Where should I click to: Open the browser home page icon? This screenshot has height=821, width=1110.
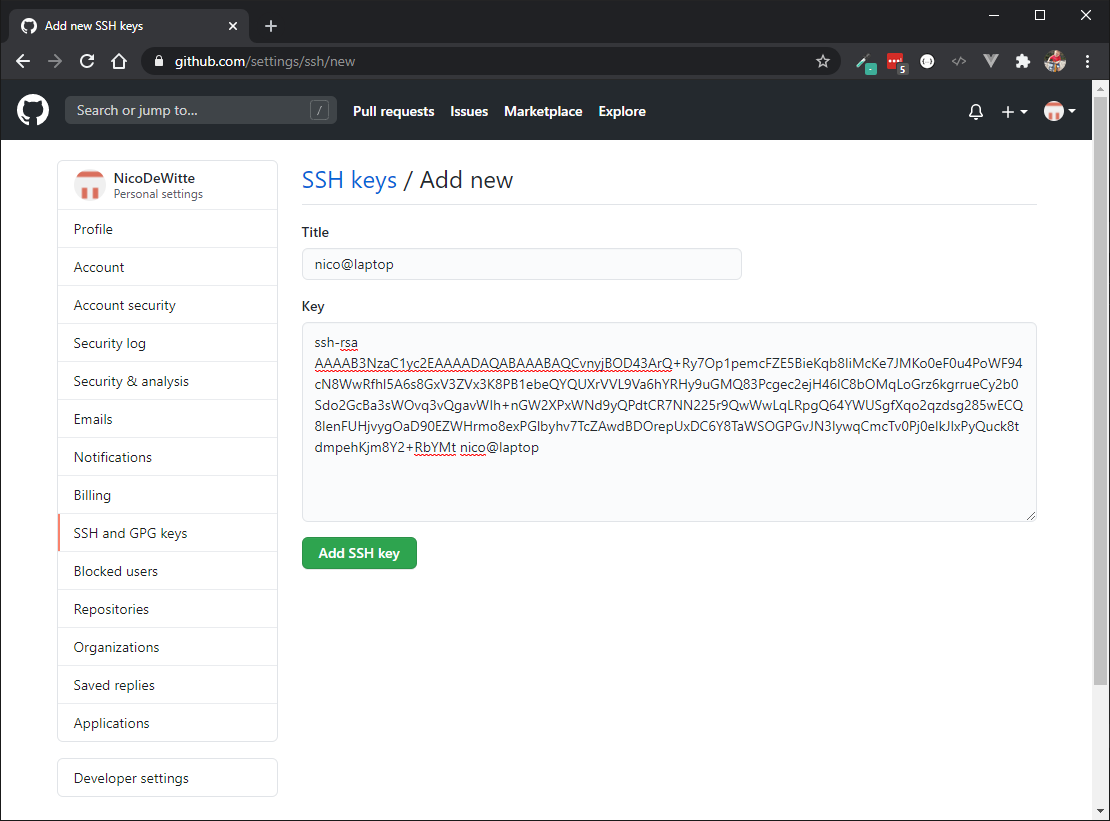pyautogui.click(x=119, y=62)
